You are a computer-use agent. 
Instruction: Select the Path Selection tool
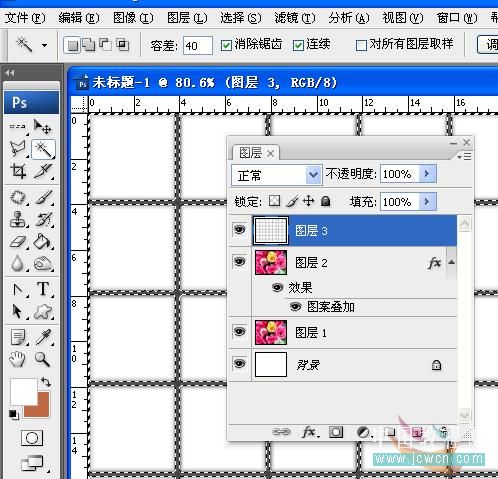pyautogui.click(x=18, y=312)
